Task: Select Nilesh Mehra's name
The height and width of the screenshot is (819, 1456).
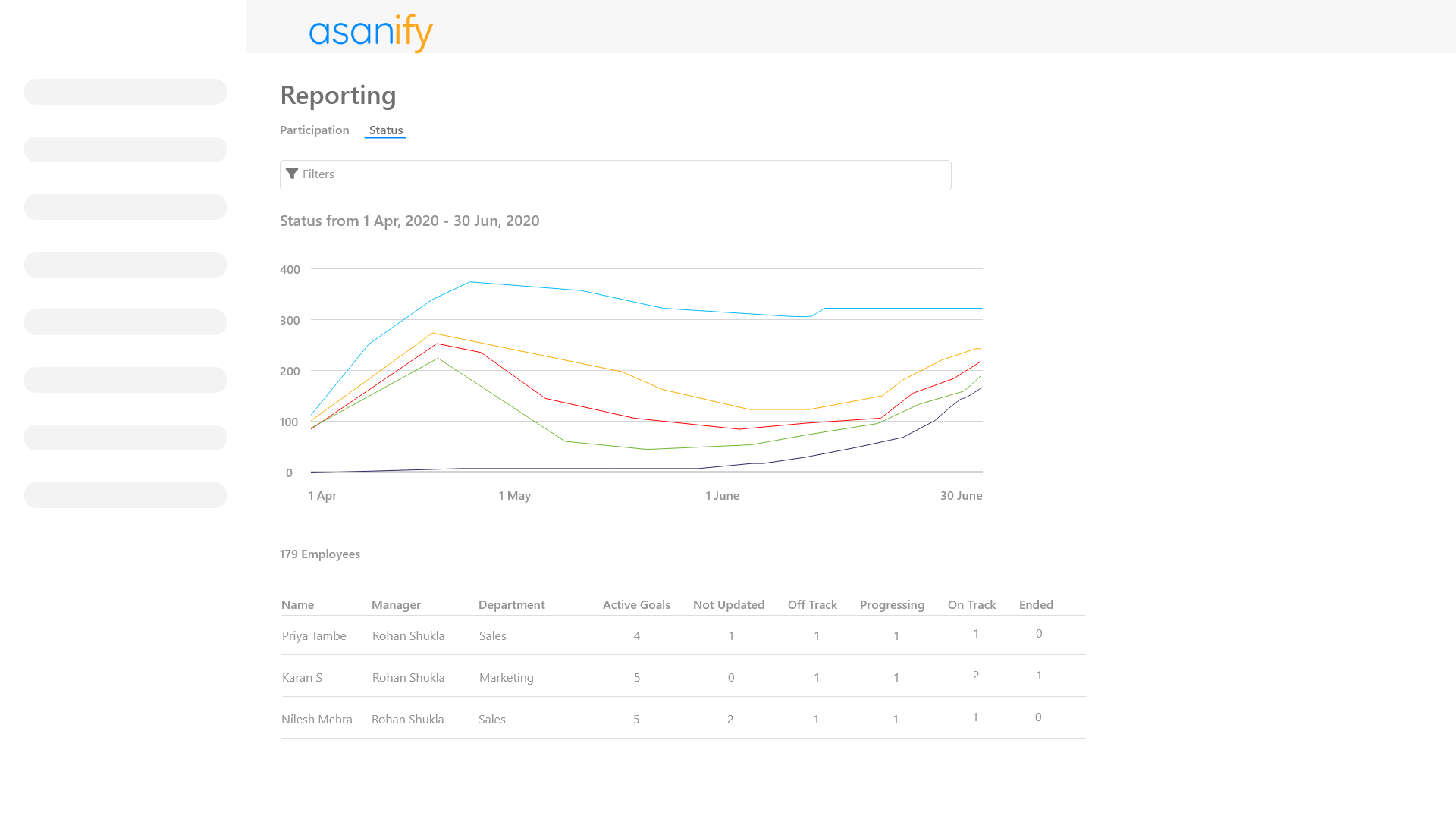Action: (316, 720)
